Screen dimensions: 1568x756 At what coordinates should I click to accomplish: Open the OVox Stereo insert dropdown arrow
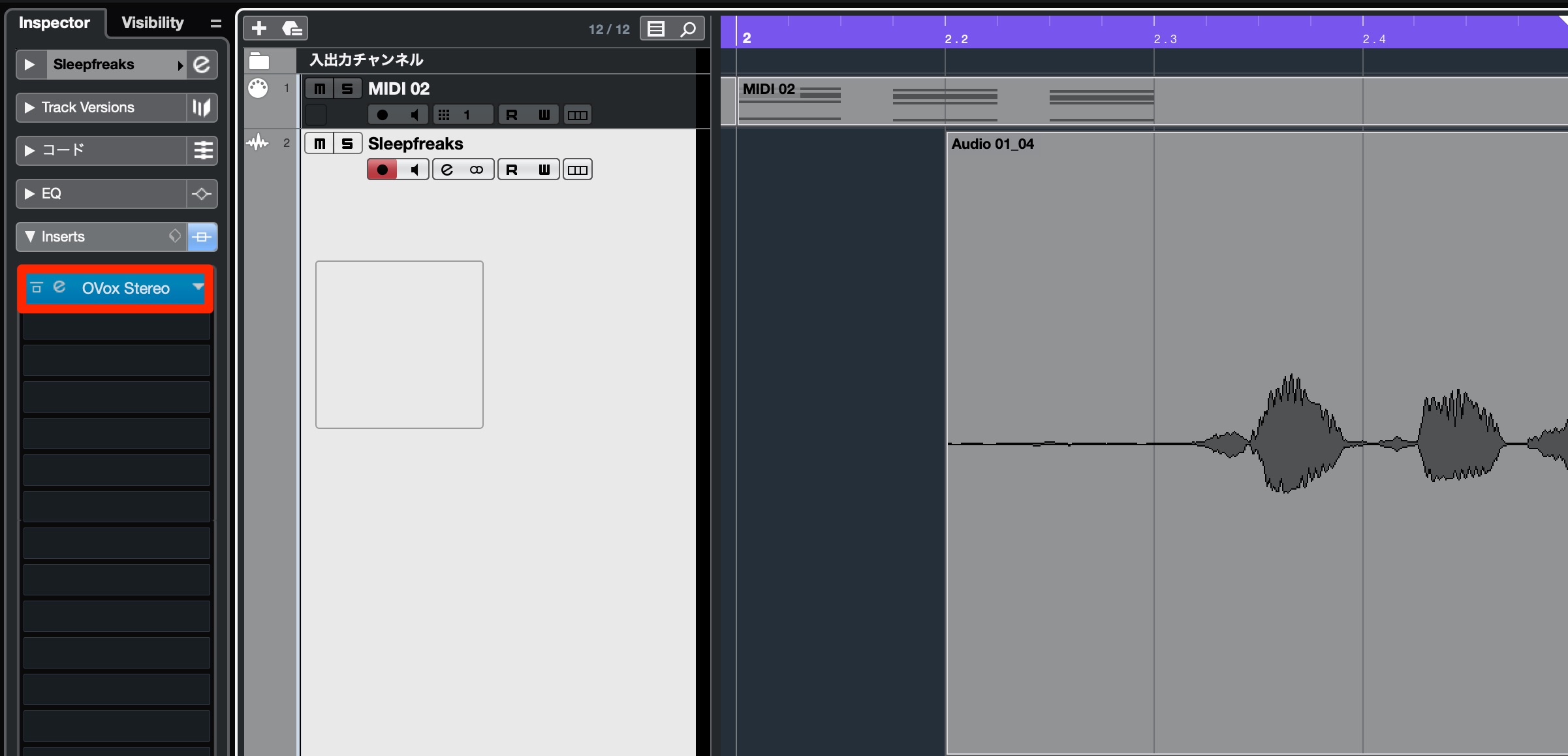[198, 286]
